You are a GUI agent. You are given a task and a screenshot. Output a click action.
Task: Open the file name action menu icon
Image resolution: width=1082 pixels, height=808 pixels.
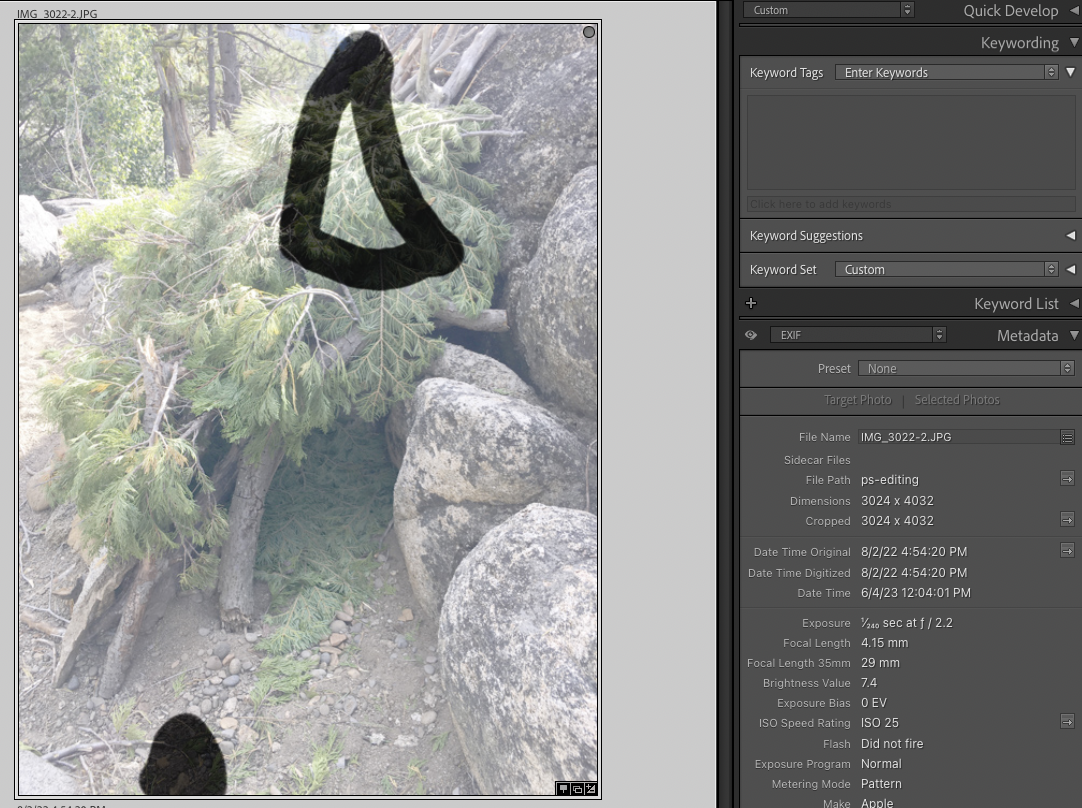click(x=1067, y=437)
